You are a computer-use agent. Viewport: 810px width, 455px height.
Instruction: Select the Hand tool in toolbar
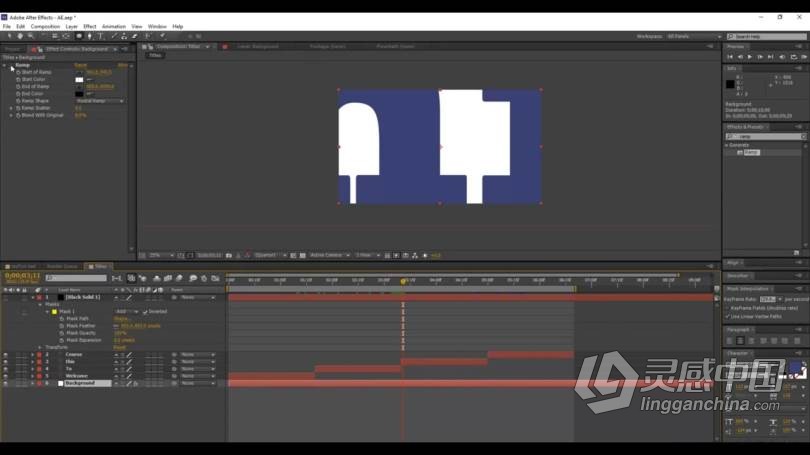pyautogui.click(x=20, y=36)
